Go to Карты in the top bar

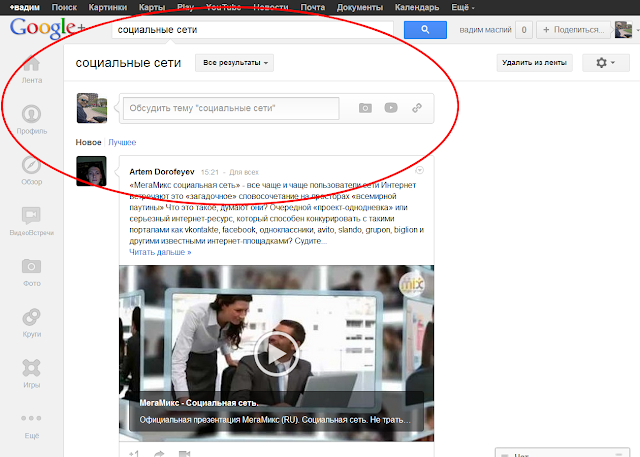pyautogui.click(x=152, y=7)
